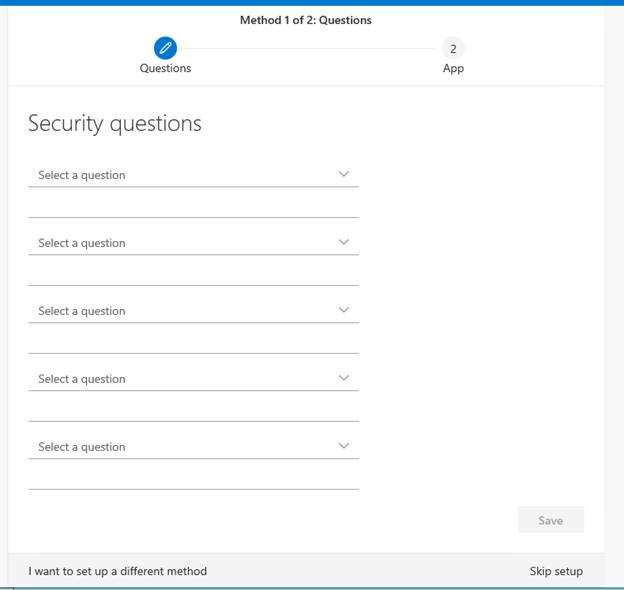Click the Skip setup link
Screen dimensions: 624x590
pos(556,571)
